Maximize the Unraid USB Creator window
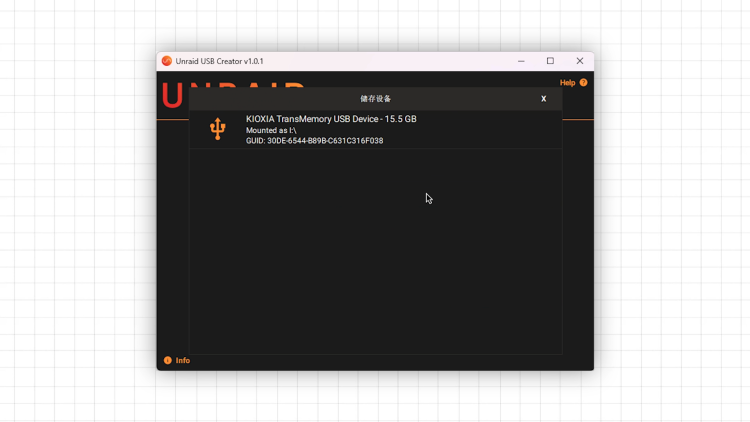Image resolution: width=750 pixels, height=422 pixels. 551,61
